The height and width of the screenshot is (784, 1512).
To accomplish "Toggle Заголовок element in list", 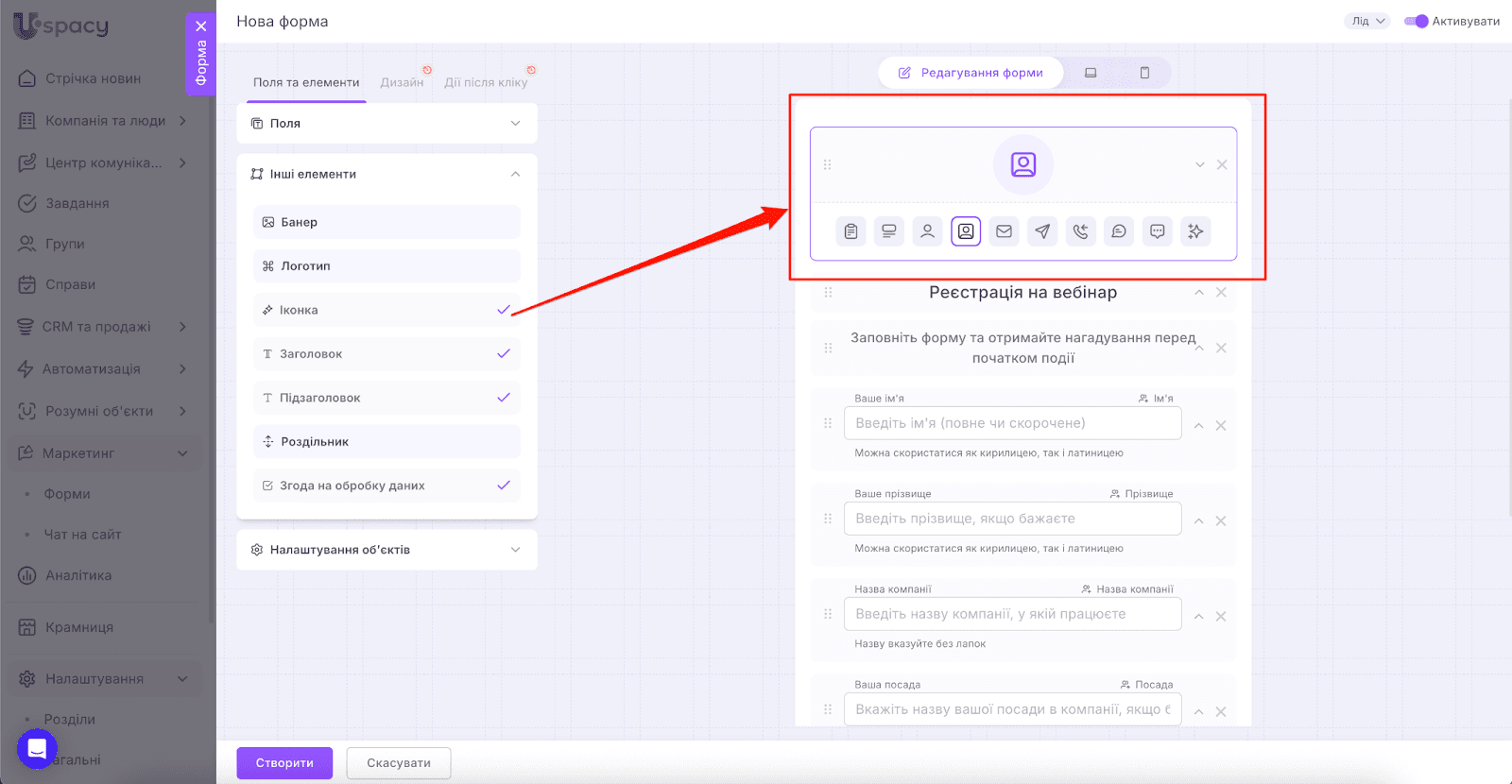I will tap(387, 354).
